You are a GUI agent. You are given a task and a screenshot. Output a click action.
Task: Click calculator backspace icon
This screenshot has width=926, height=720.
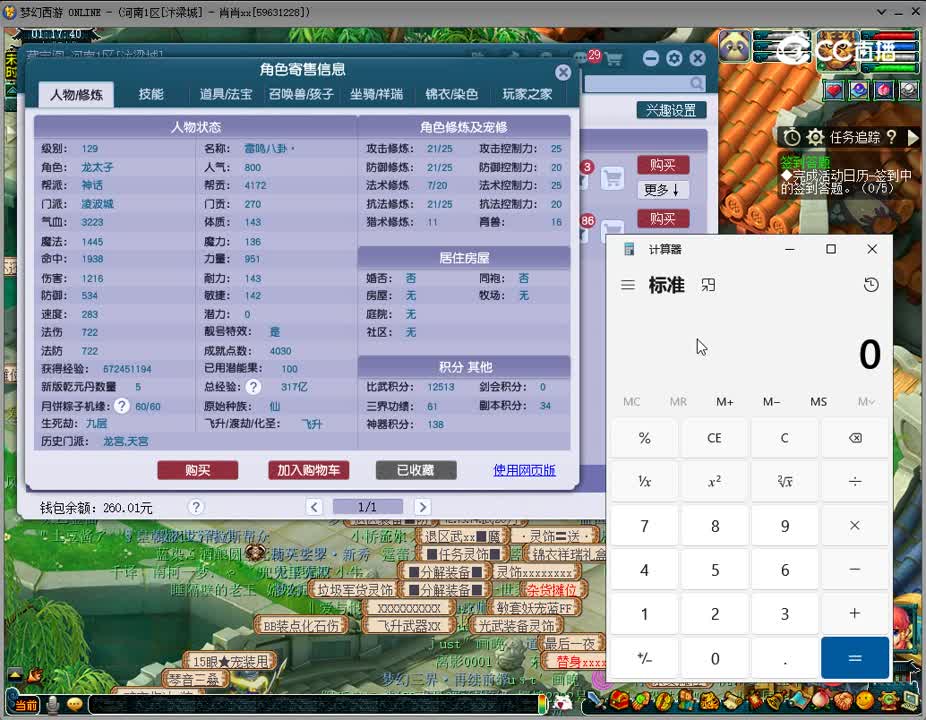[x=855, y=438]
